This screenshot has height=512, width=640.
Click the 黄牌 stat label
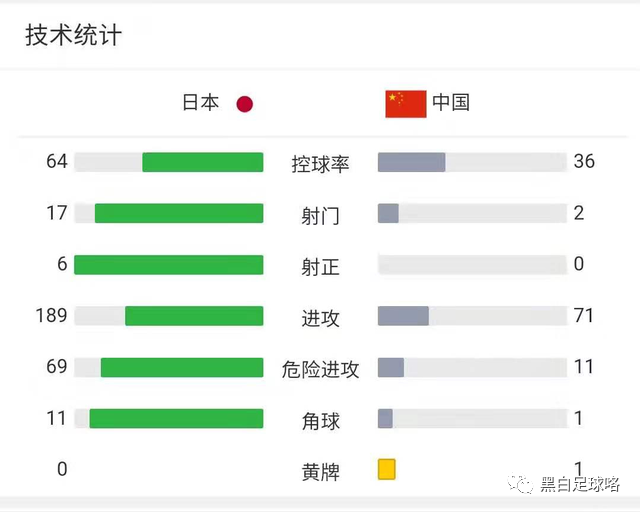[320, 472]
